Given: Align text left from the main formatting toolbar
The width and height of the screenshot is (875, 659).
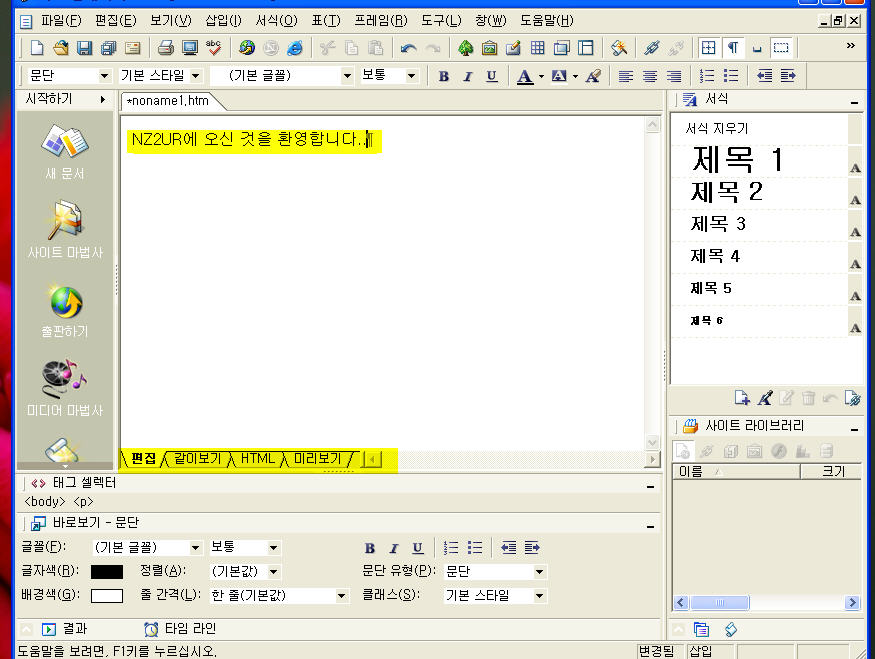Looking at the screenshot, I should [626, 76].
